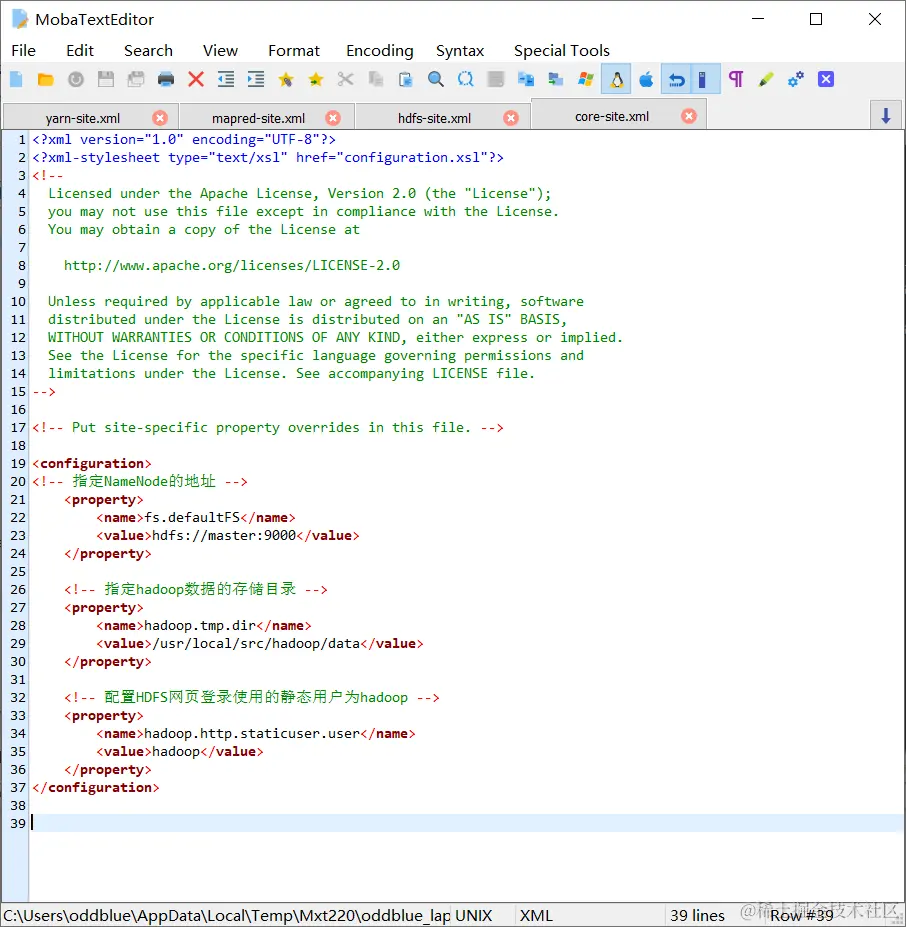The height and width of the screenshot is (927, 906).
Task: Save all files with the double-floppy icon
Action: (x=136, y=79)
